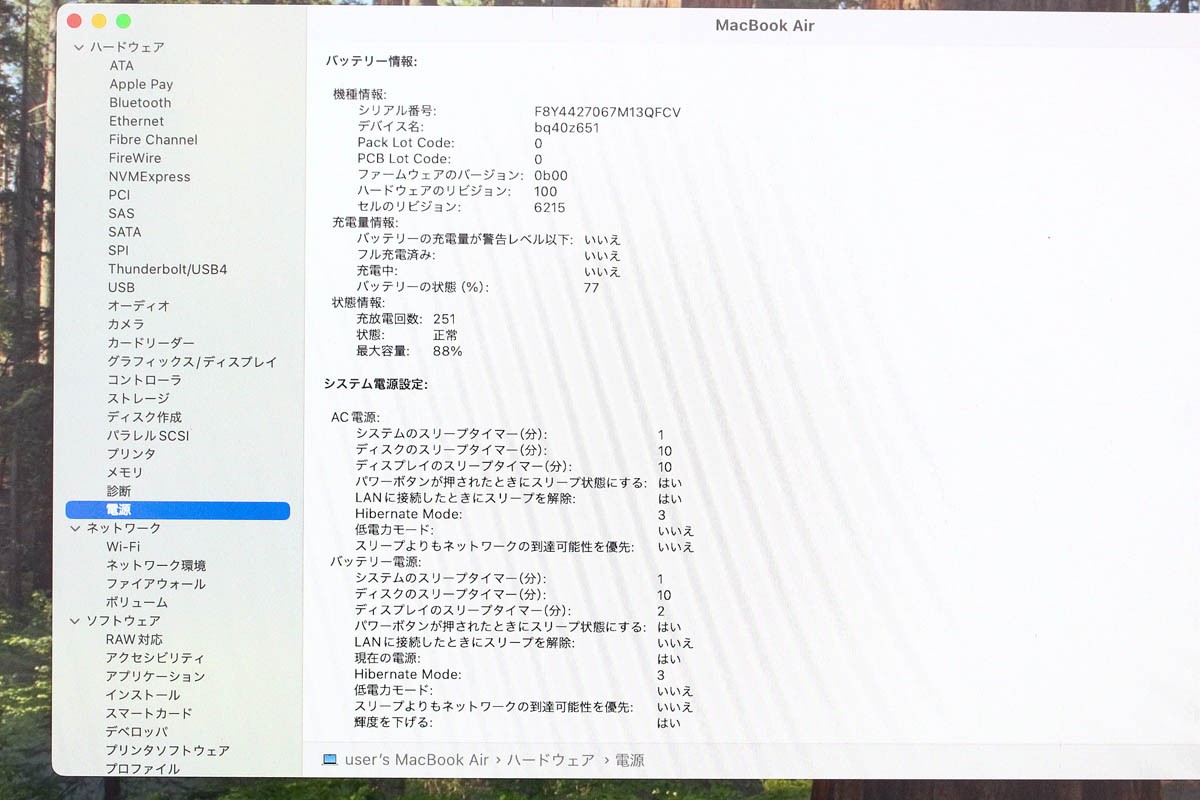Select the serial number value text
This screenshot has height=800, width=1200.
click(x=607, y=112)
